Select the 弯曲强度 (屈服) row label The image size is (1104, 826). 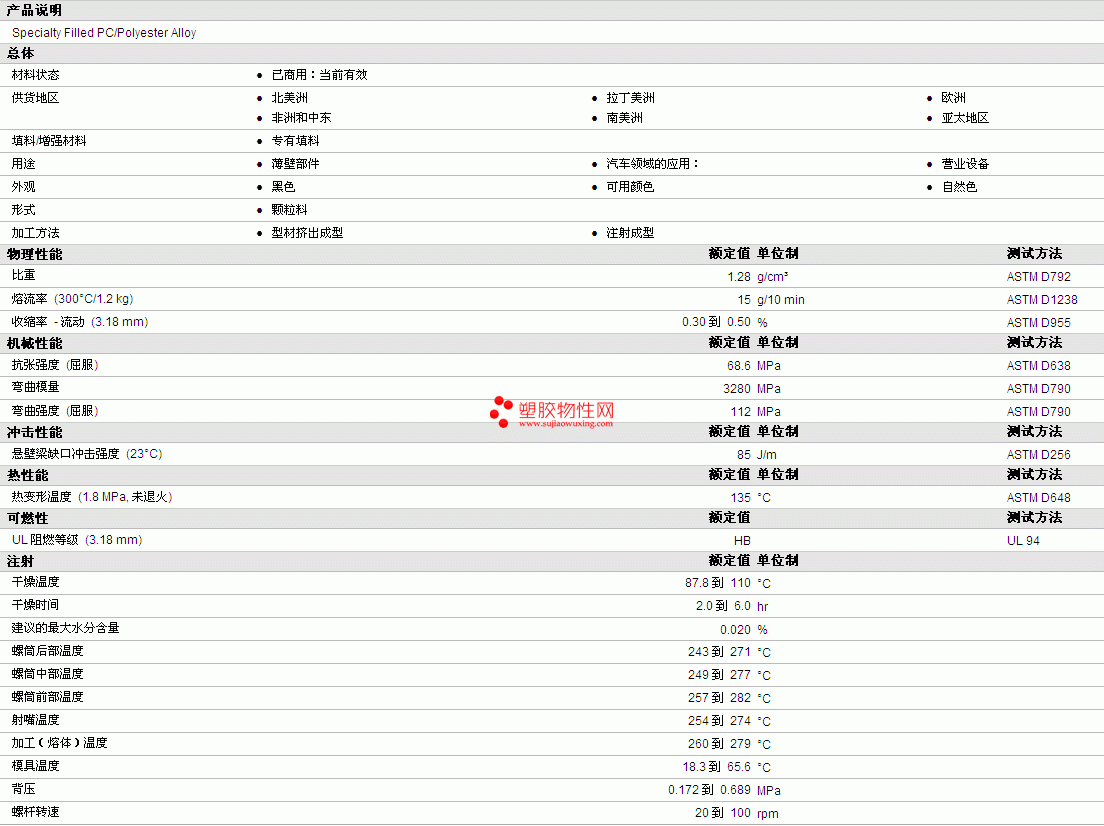tap(55, 411)
